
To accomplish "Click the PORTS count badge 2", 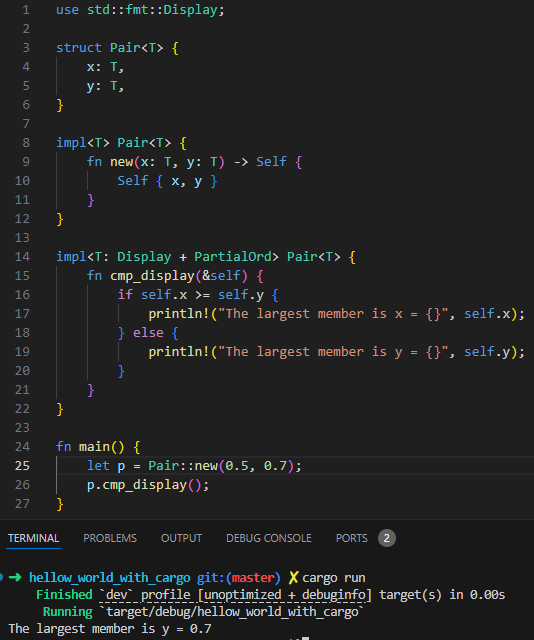I will 387,538.
